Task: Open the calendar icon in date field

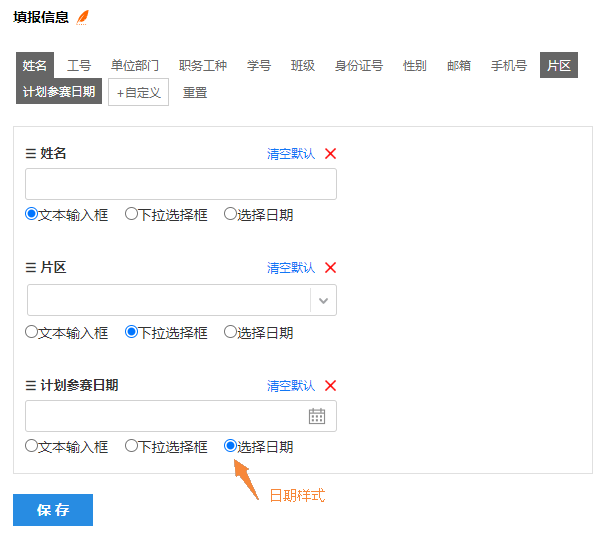Action: click(x=317, y=416)
